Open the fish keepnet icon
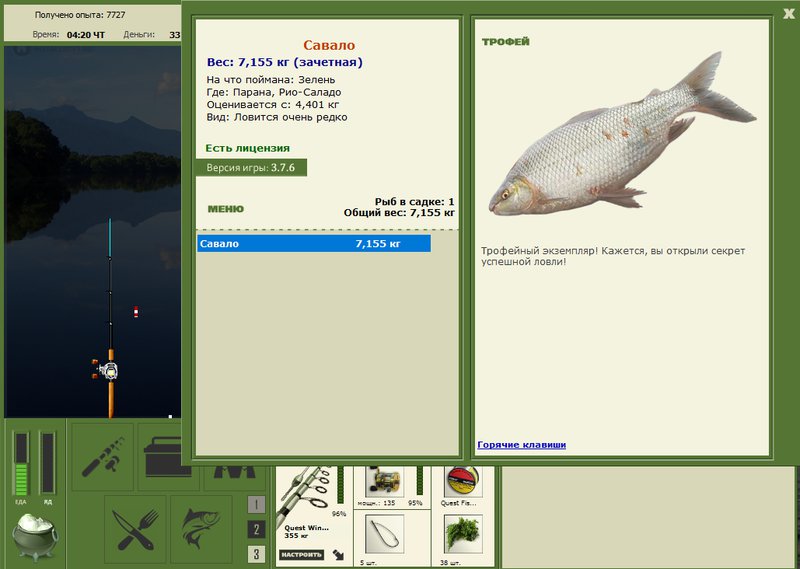Viewport: 800px width, 569px height. point(202,529)
